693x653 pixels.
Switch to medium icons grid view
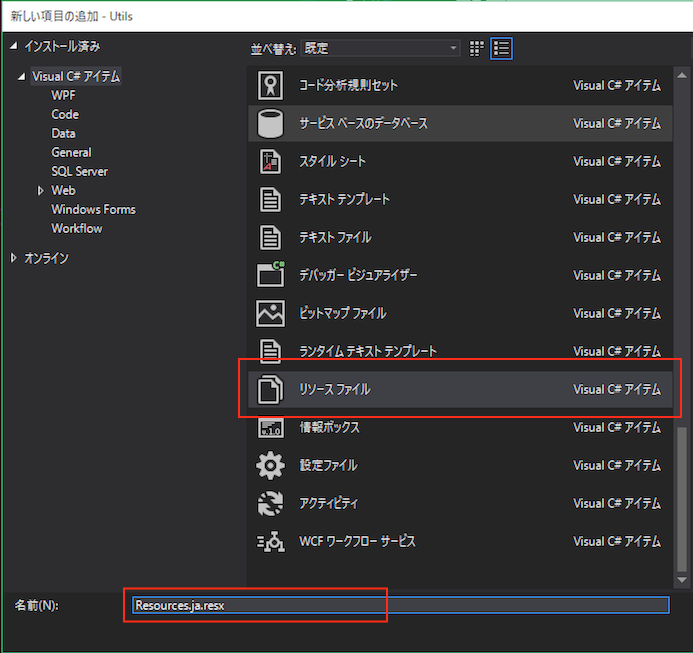[476, 48]
